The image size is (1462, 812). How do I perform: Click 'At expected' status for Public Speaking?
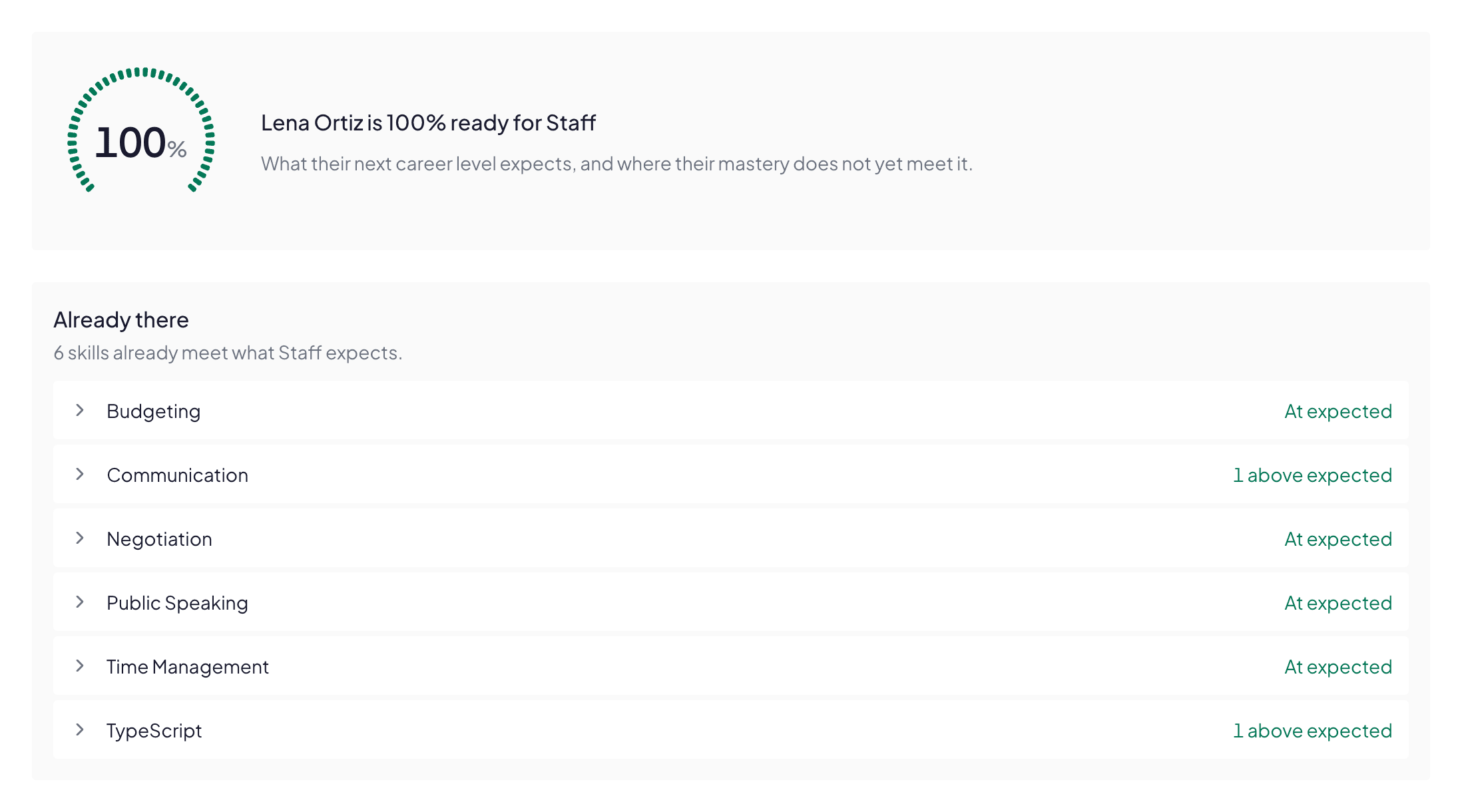(x=1338, y=603)
